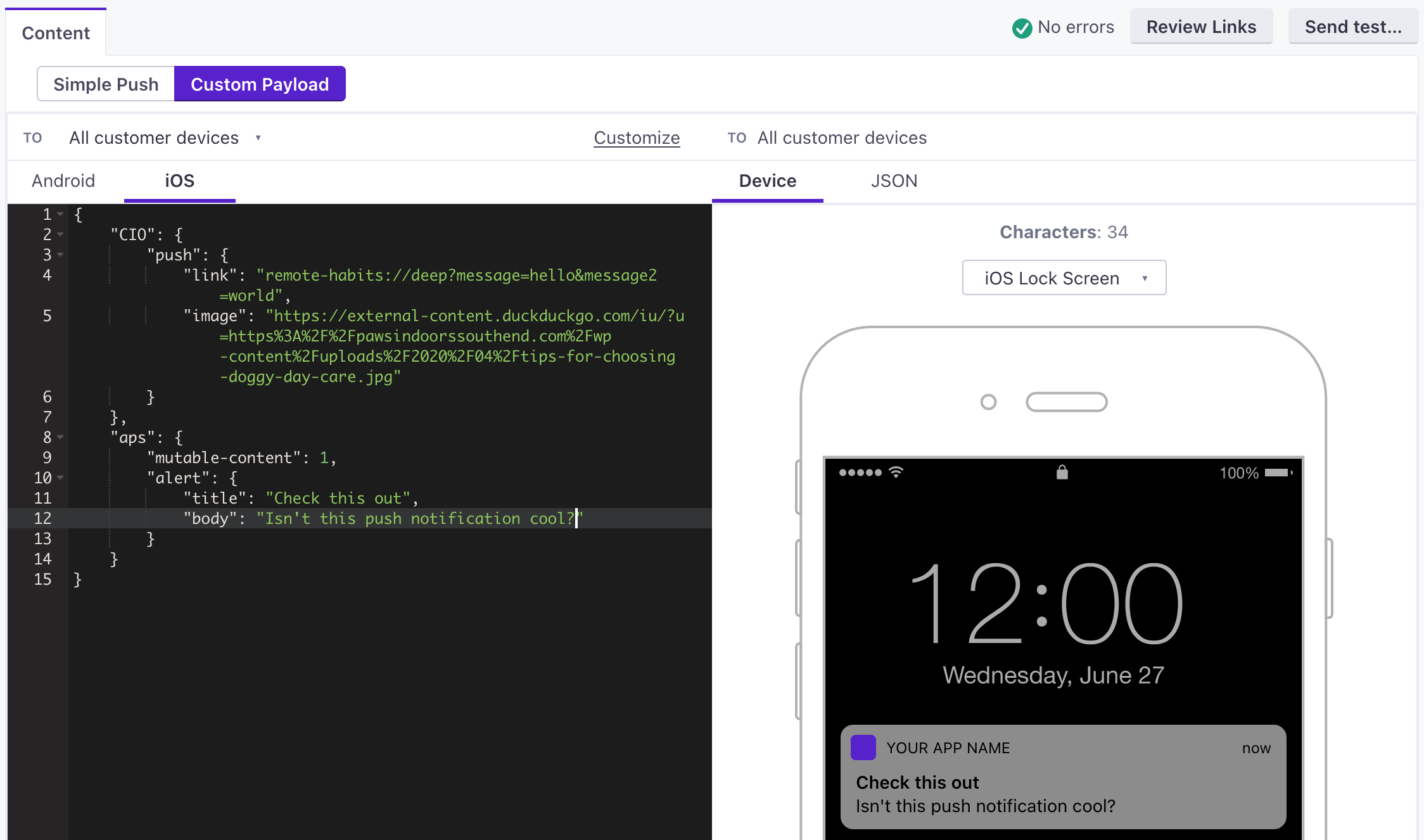
Task: Open the Customize link
Action: pyautogui.click(x=637, y=137)
